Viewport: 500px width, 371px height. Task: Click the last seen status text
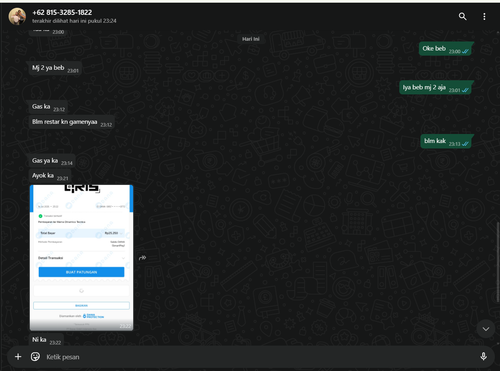tap(74, 21)
